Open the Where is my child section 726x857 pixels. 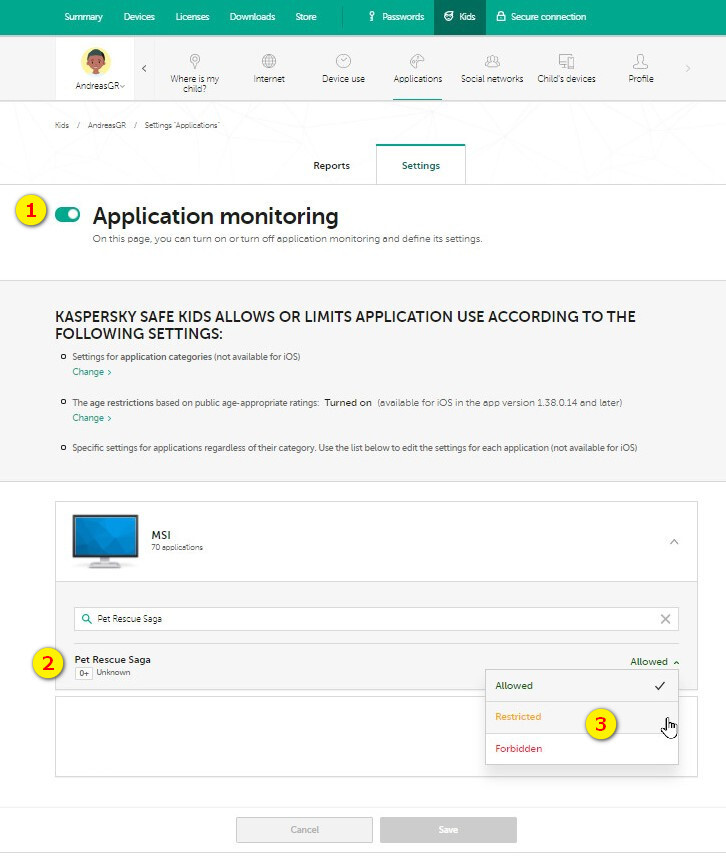194,73
